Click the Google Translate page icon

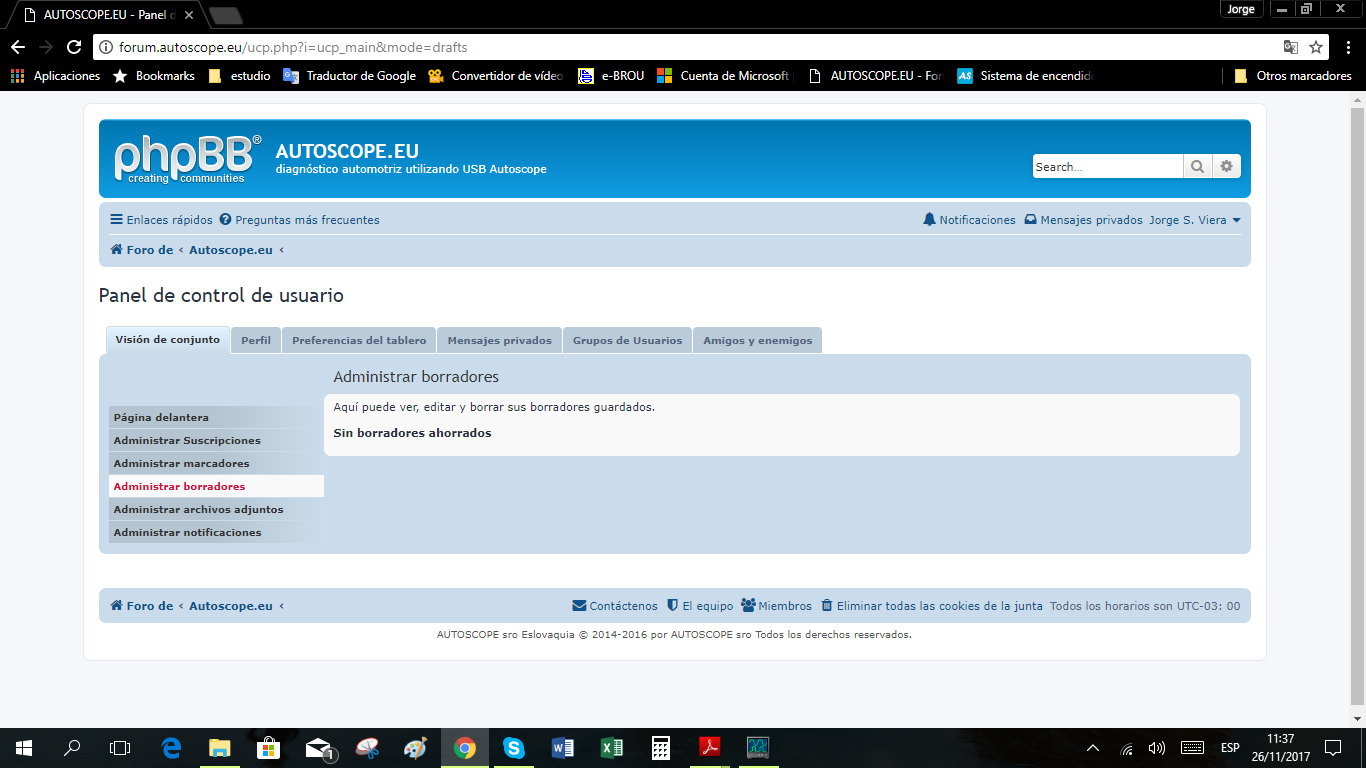click(1291, 47)
